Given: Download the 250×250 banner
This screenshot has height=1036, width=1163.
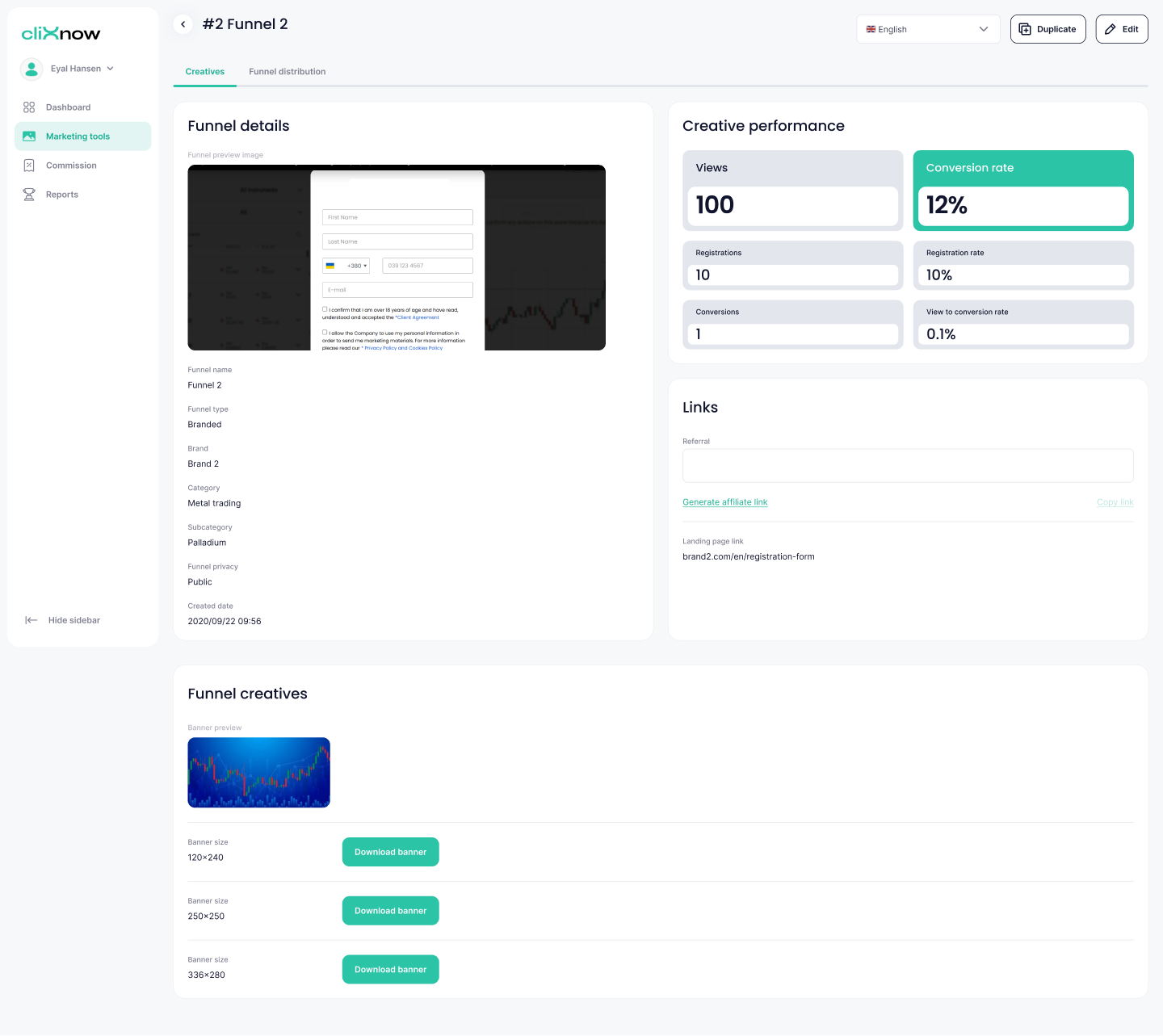Looking at the screenshot, I should pos(390,911).
